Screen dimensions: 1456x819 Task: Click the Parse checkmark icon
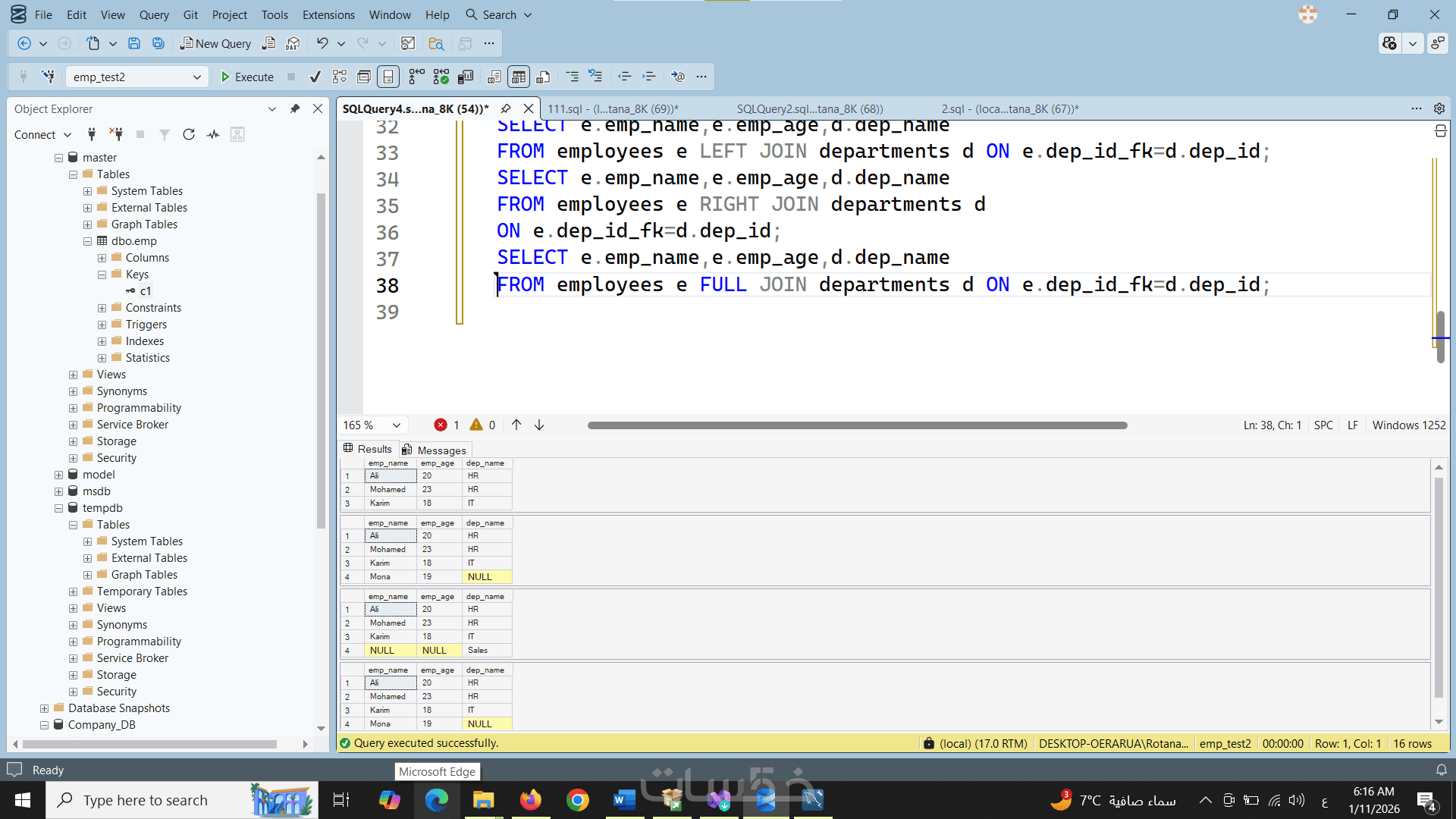pos(315,77)
